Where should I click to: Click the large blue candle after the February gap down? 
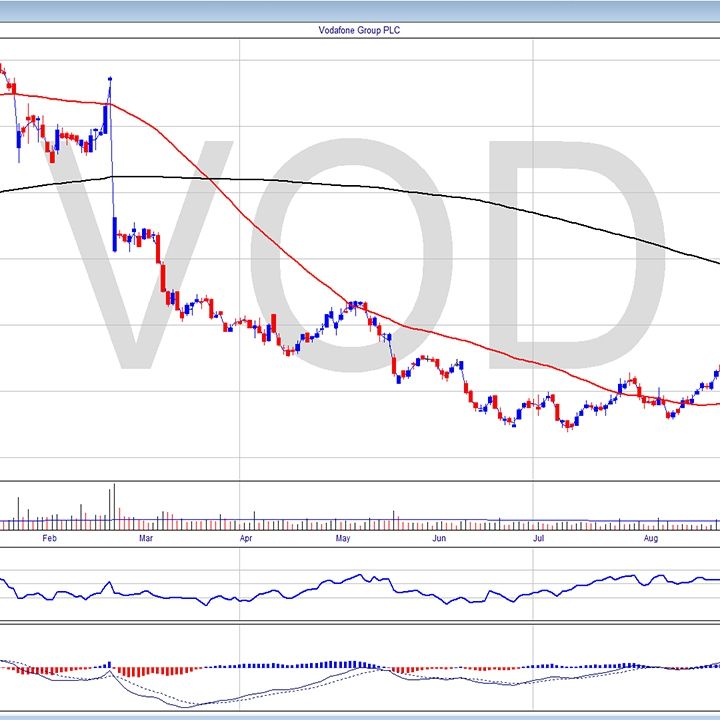(115, 233)
